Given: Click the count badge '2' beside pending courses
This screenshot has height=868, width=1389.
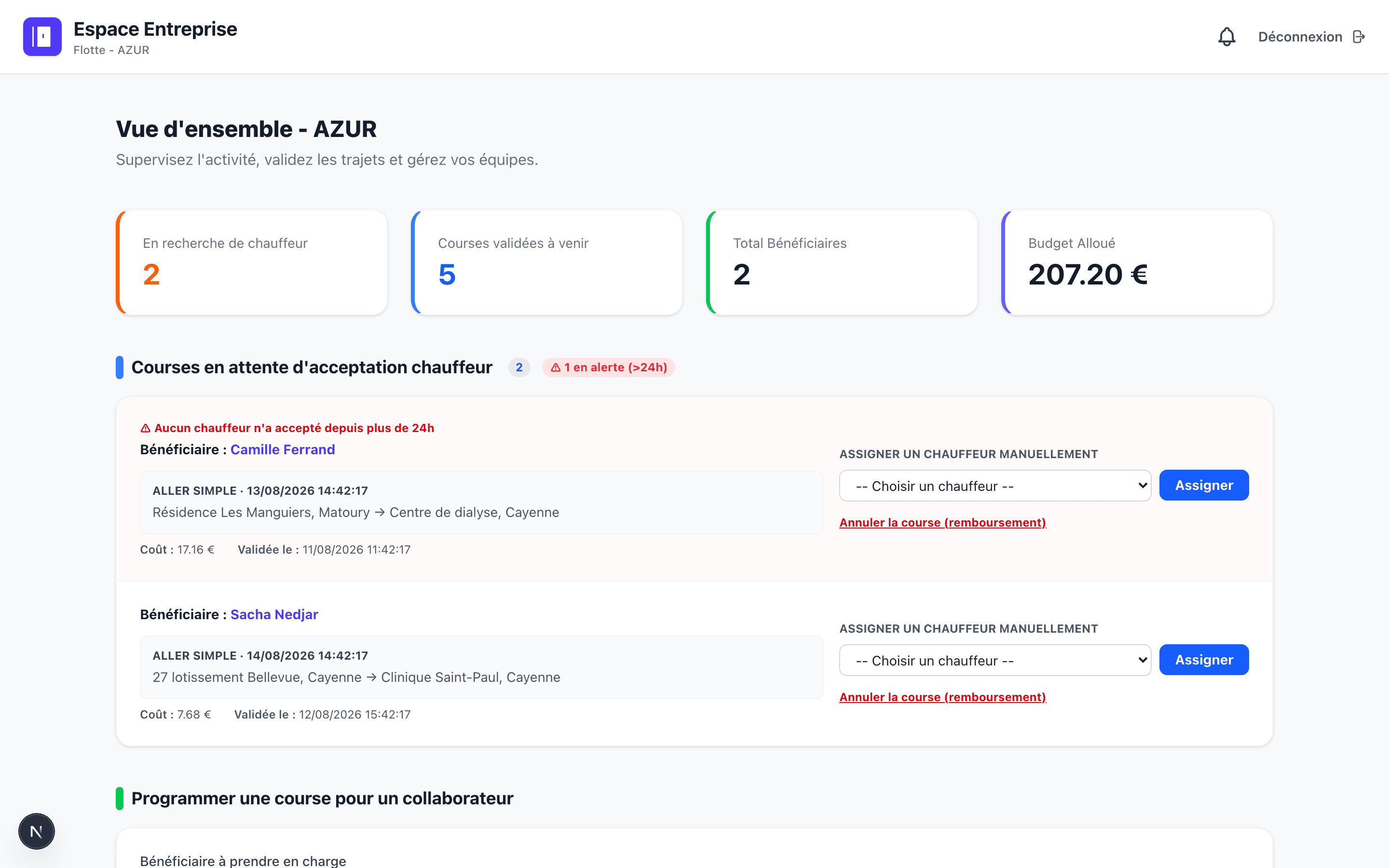Looking at the screenshot, I should point(519,367).
